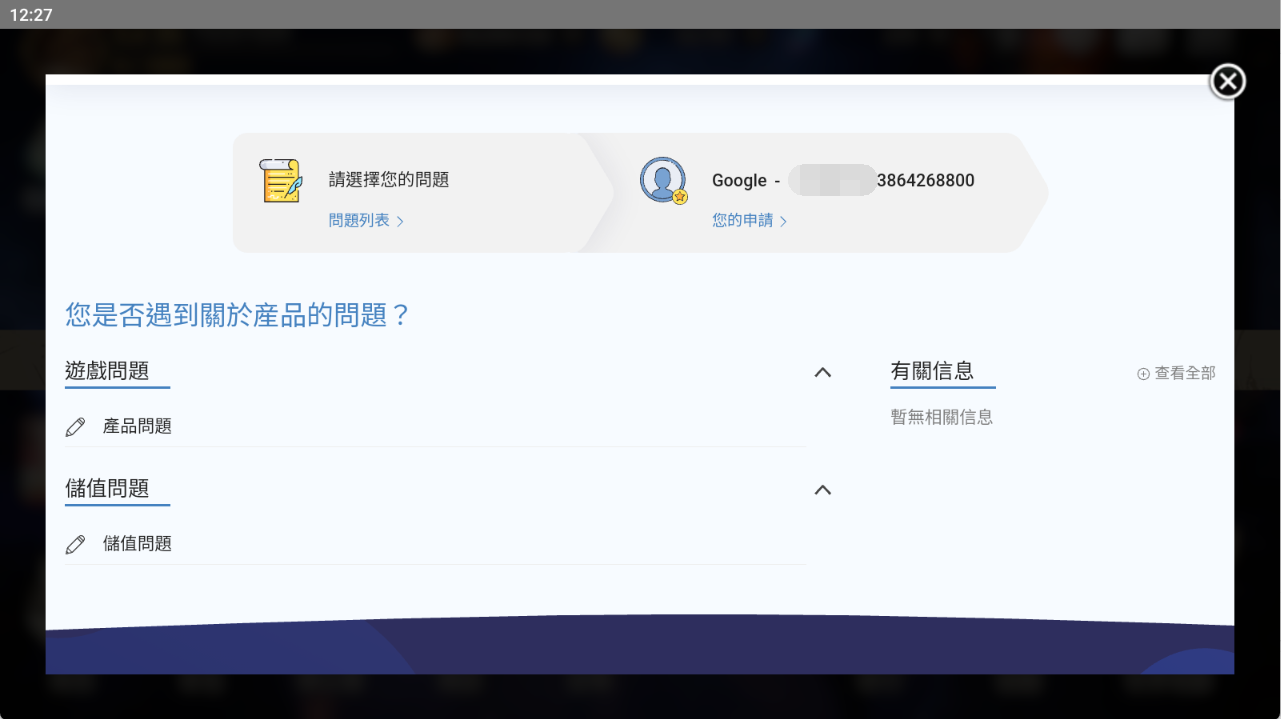Click the 有關信息 panel heading
The image size is (1281, 719).
(x=932, y=371)
